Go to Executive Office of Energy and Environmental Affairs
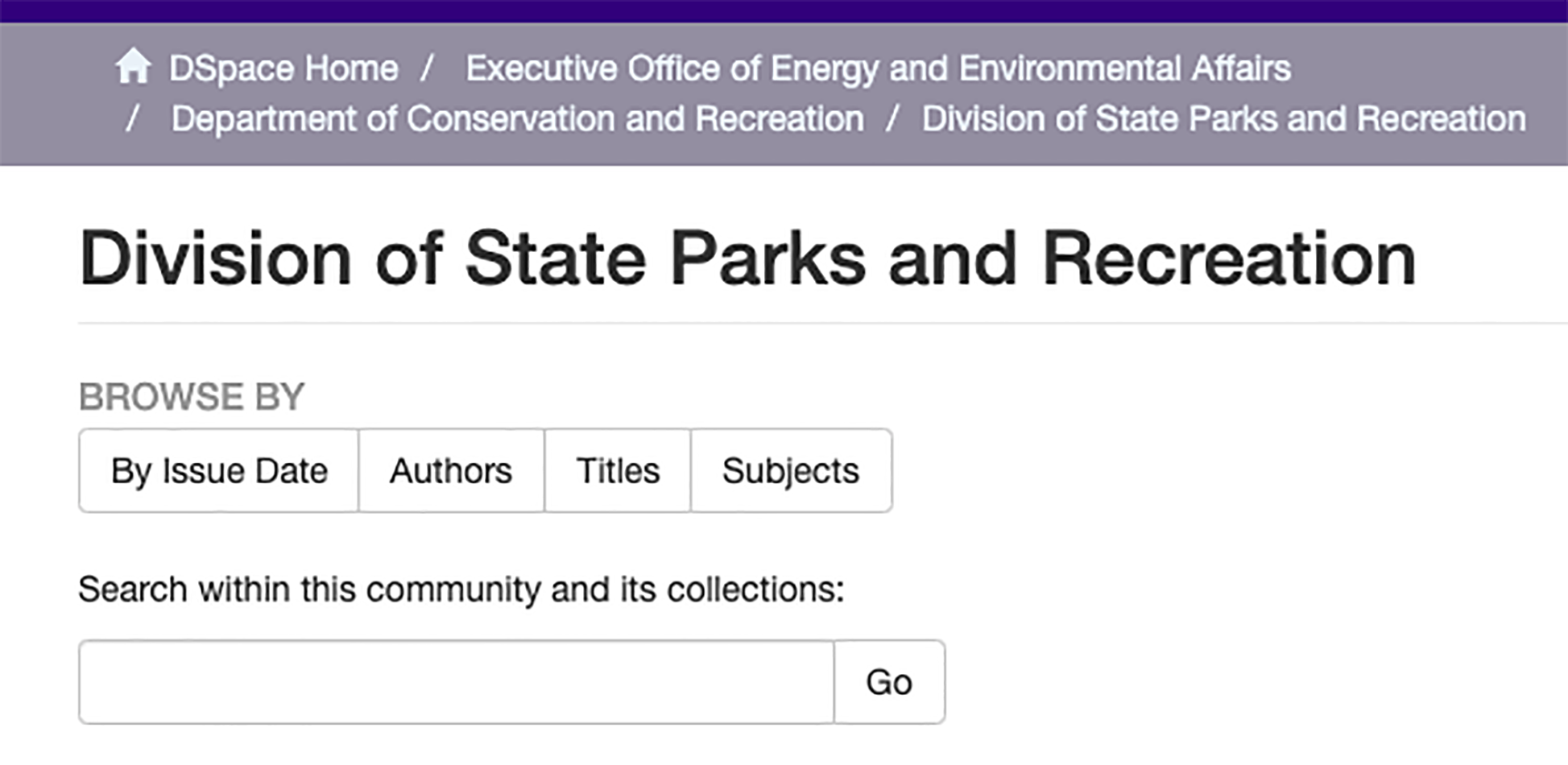Image resolution: width=1568 pixels, height=765 pixels. 878,68
